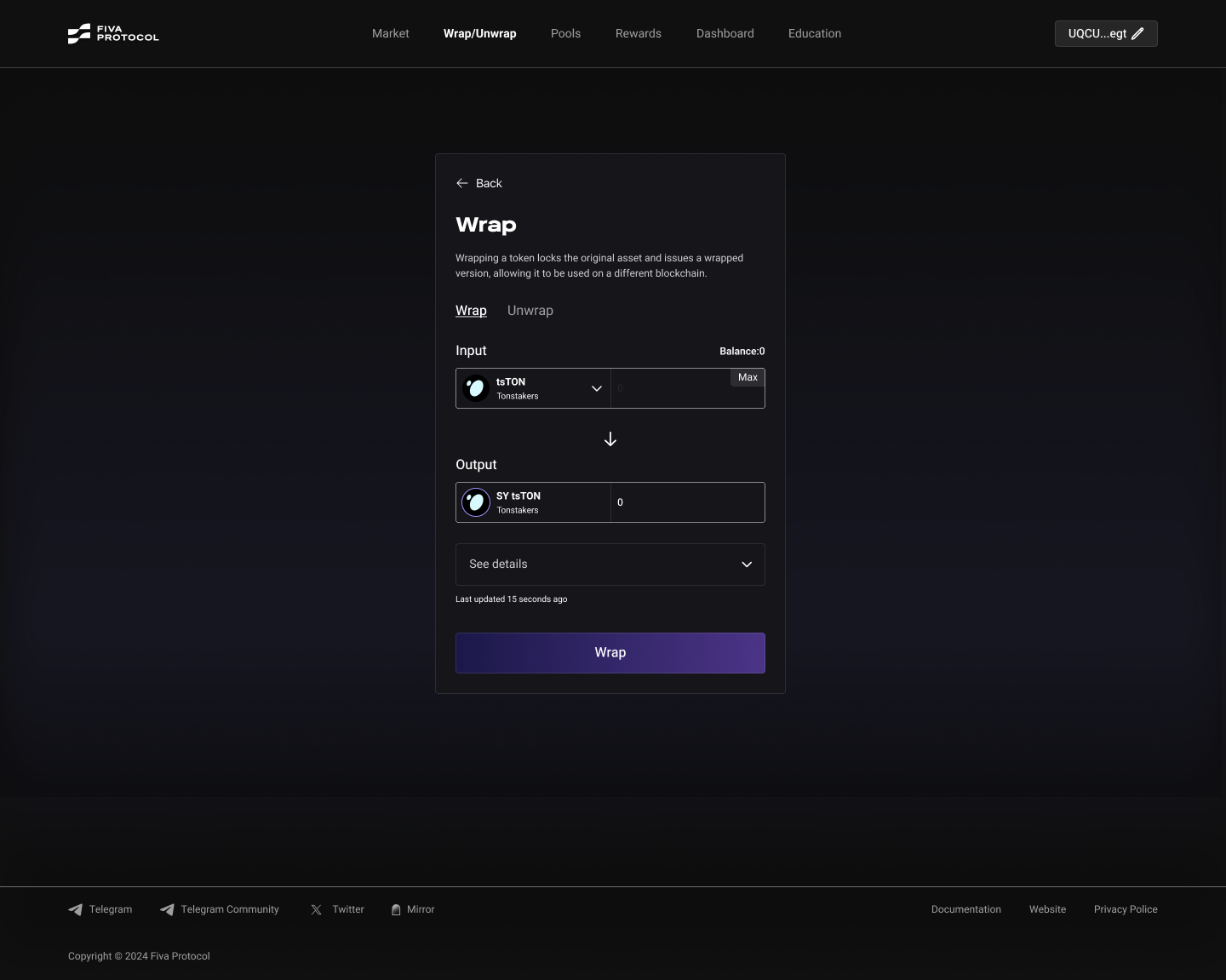Click the Max button
The image size is (1226, 980).
747,377
